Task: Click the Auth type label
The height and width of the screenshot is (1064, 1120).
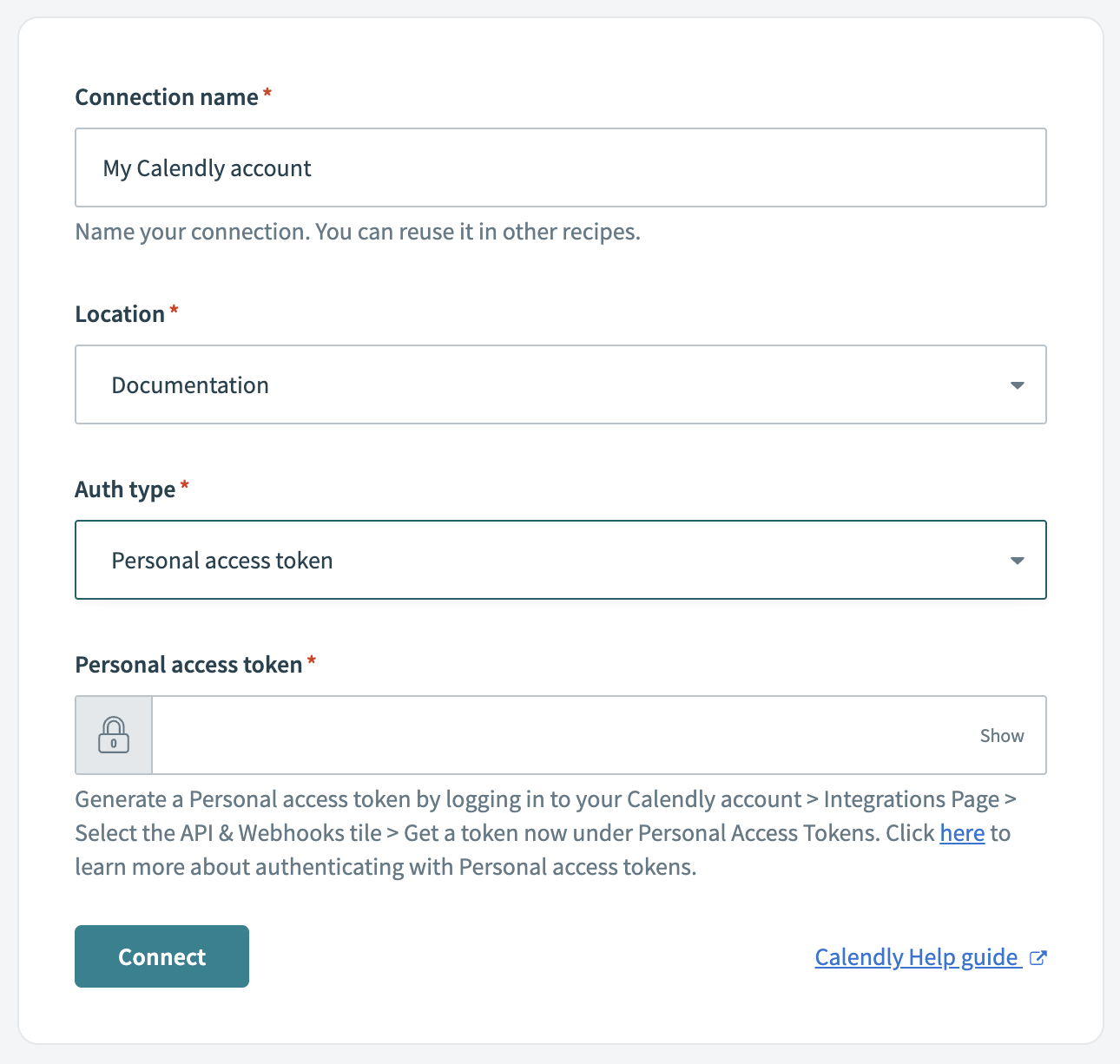Action: point(124,489)
